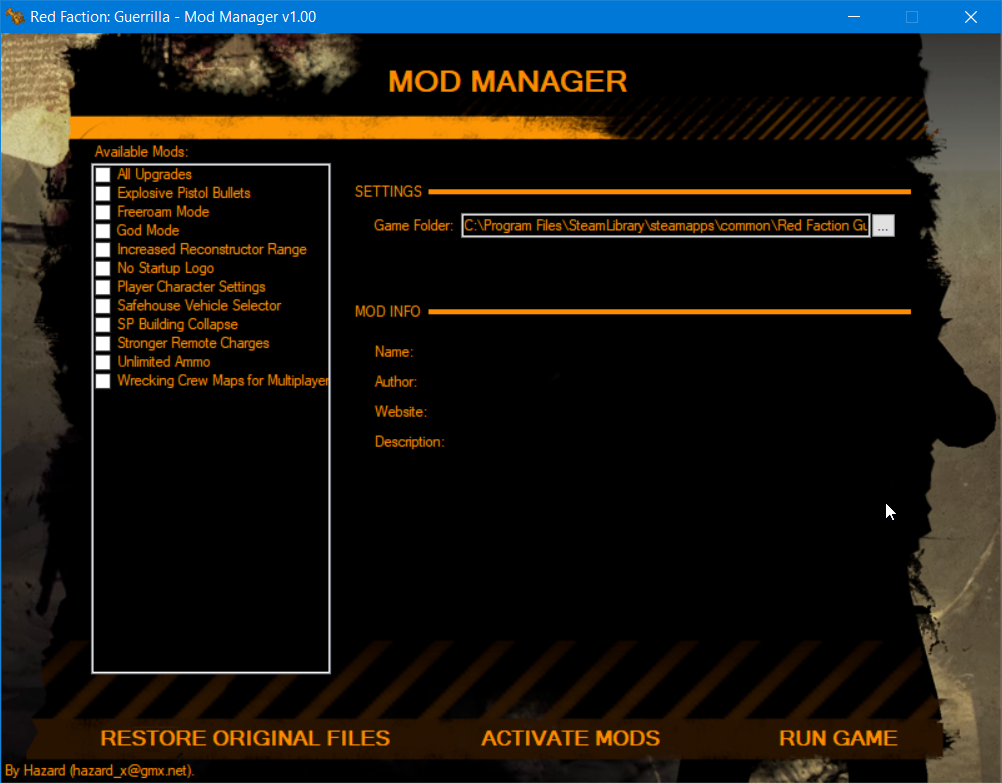Enable the Unlimited Ammo checkbox
The width and height of the screenshot is (1002, 783).
click(103, 362)
